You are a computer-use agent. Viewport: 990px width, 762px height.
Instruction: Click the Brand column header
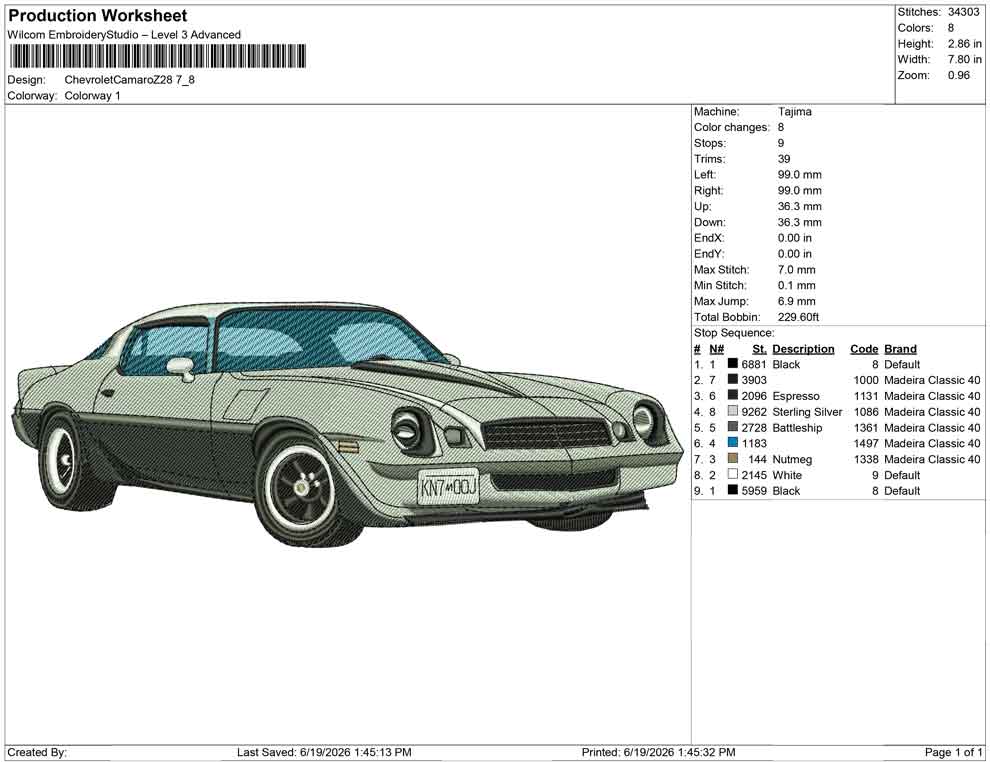click(x=900, y=349)
